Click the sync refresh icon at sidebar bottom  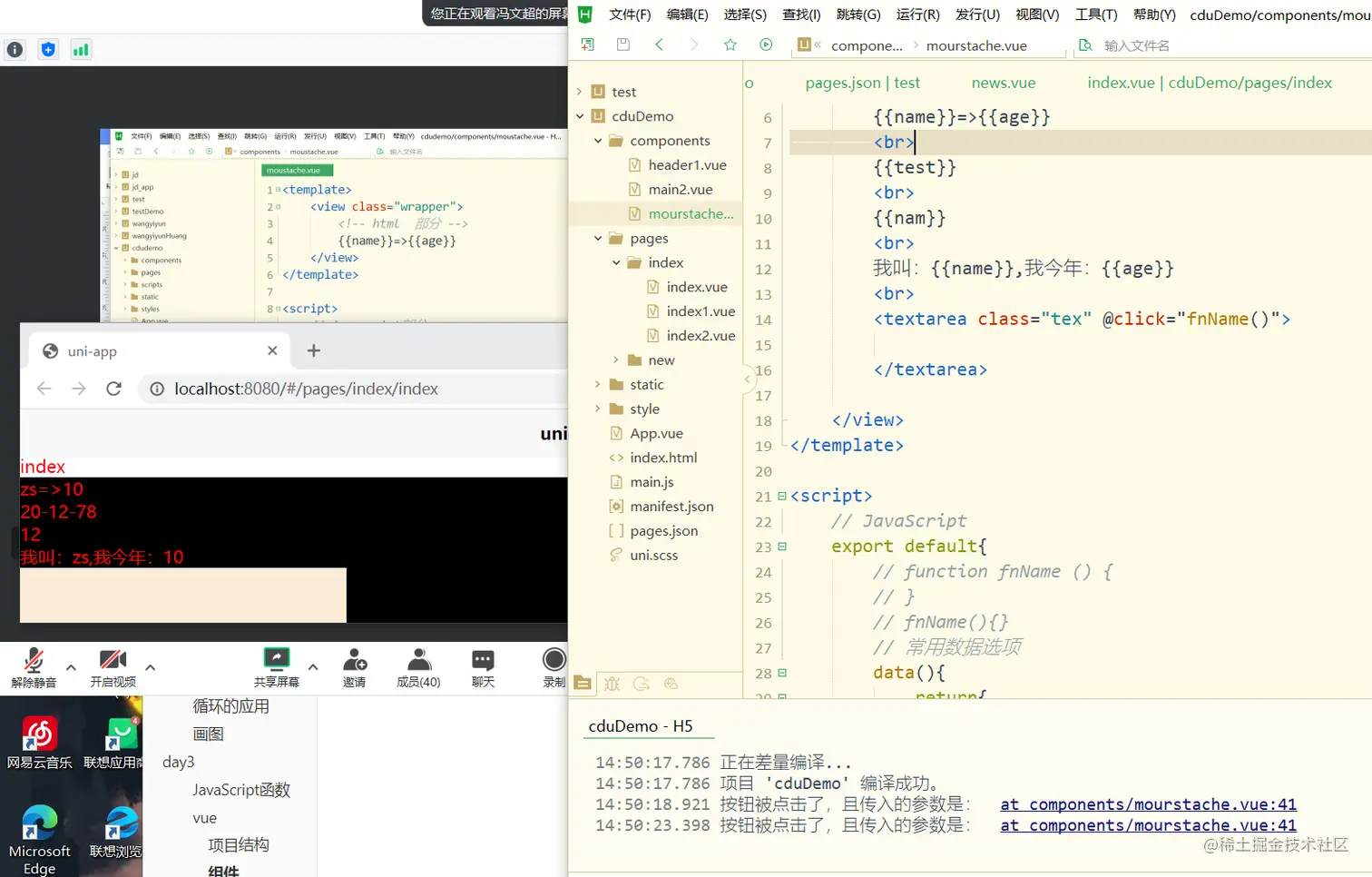pos(642,684)
